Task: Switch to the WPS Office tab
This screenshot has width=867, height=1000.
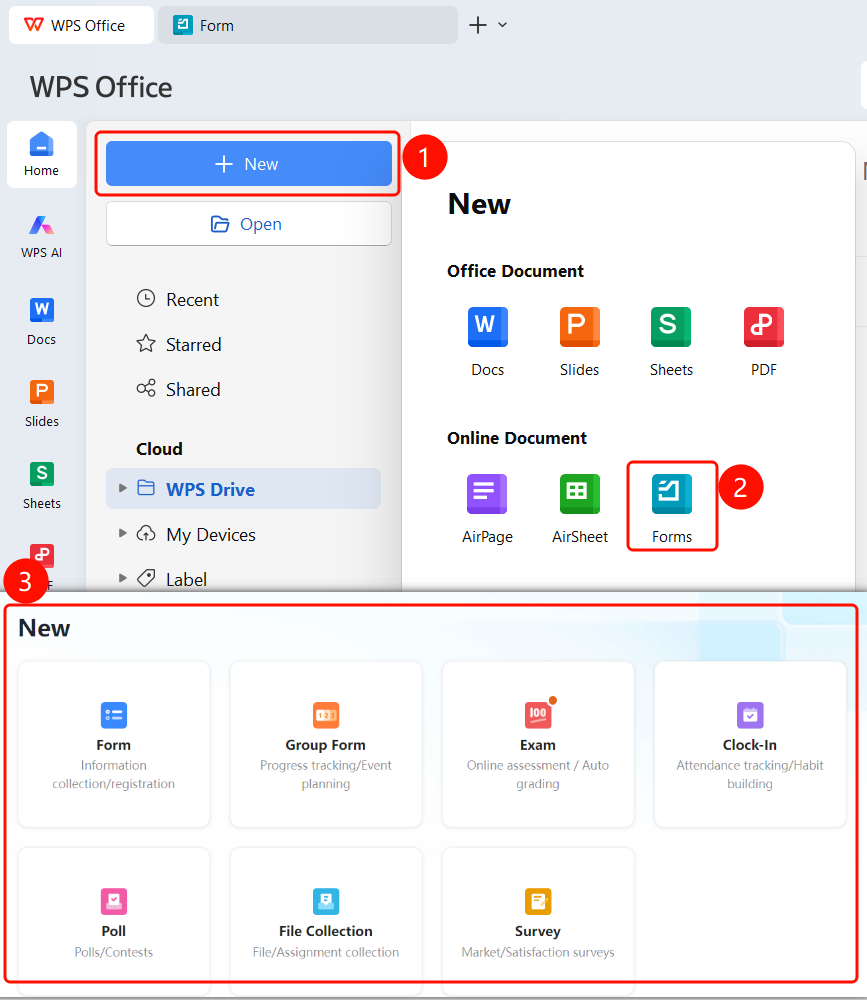Action: point(81,26)
